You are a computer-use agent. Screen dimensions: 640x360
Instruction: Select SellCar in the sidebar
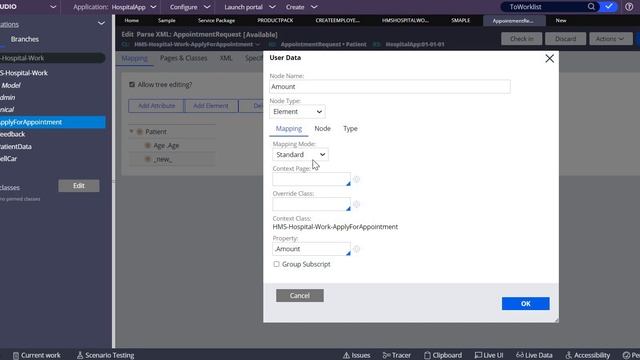point(9,158)
